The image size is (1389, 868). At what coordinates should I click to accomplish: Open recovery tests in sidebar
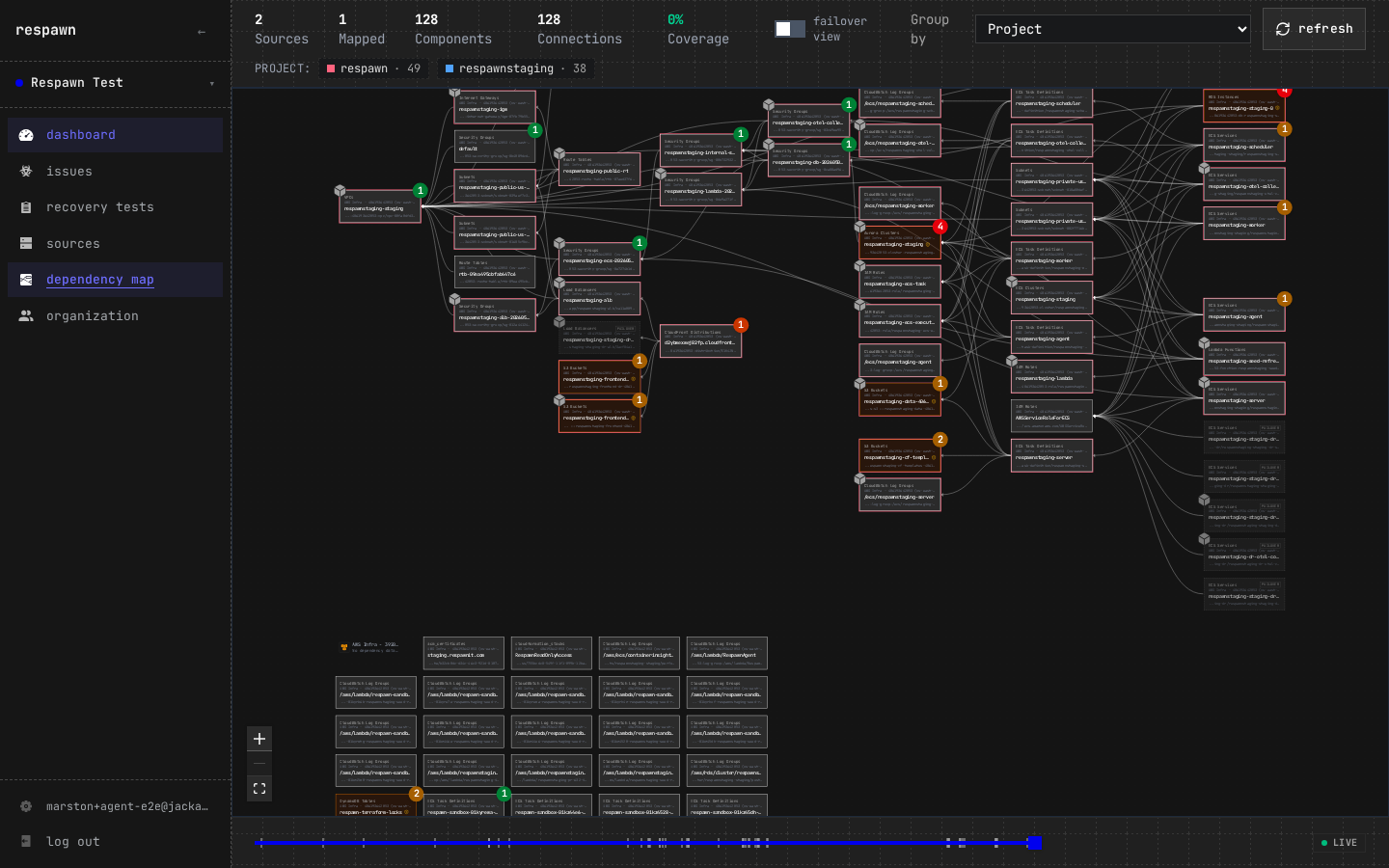[115, 207]
